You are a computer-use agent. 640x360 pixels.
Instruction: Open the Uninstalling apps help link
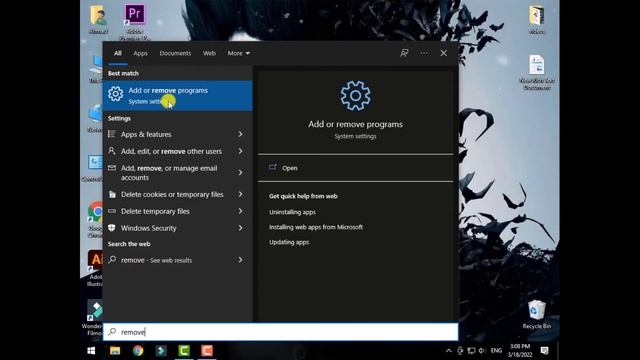292,212
